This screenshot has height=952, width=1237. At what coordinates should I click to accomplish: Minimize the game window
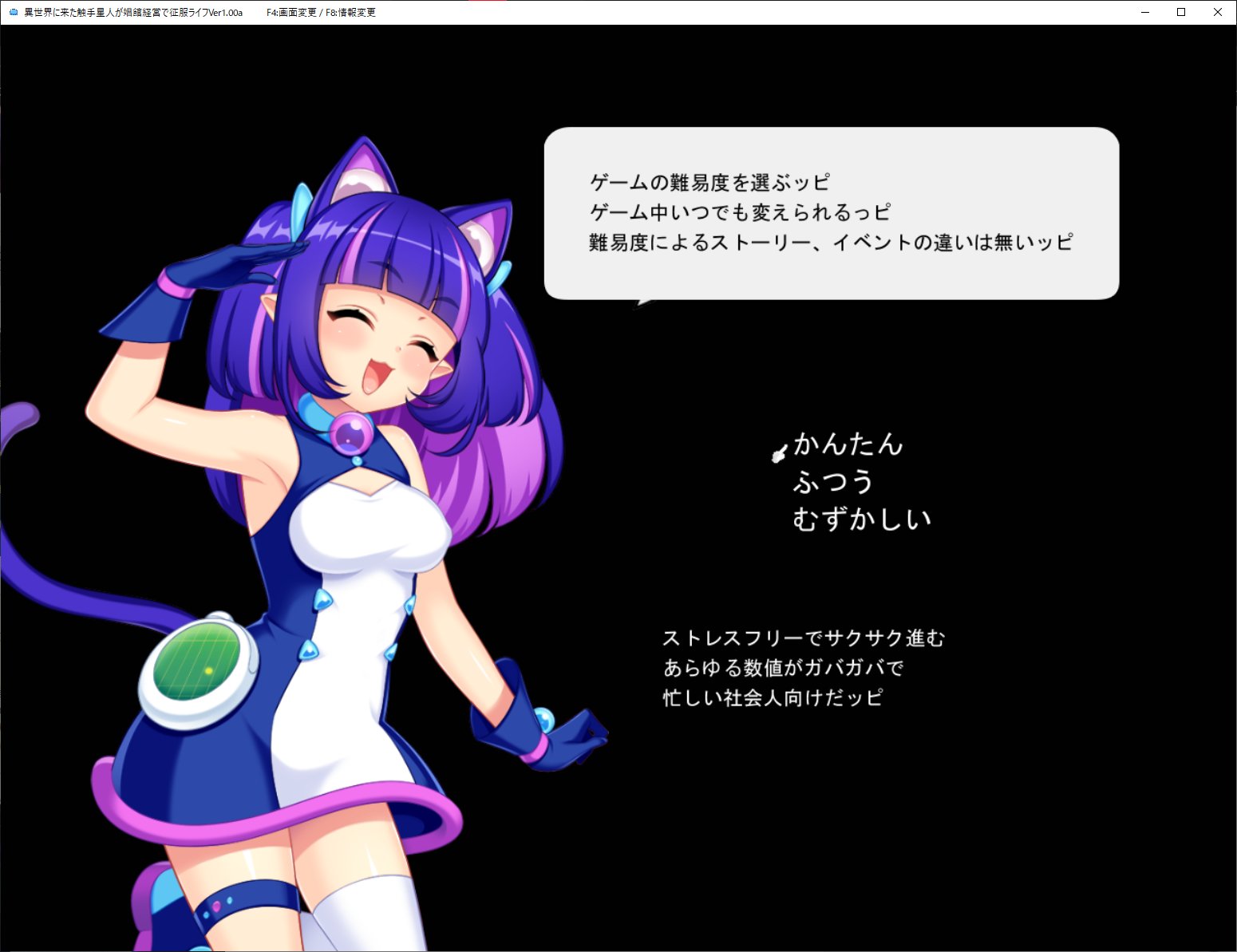click(x=1144, y=12)
